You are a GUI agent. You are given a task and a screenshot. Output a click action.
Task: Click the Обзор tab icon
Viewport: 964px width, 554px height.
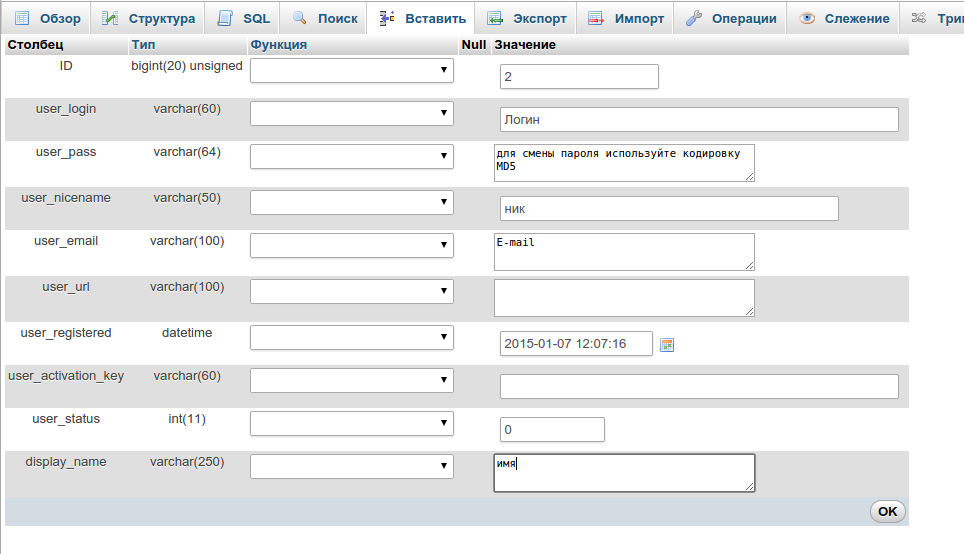22,18
